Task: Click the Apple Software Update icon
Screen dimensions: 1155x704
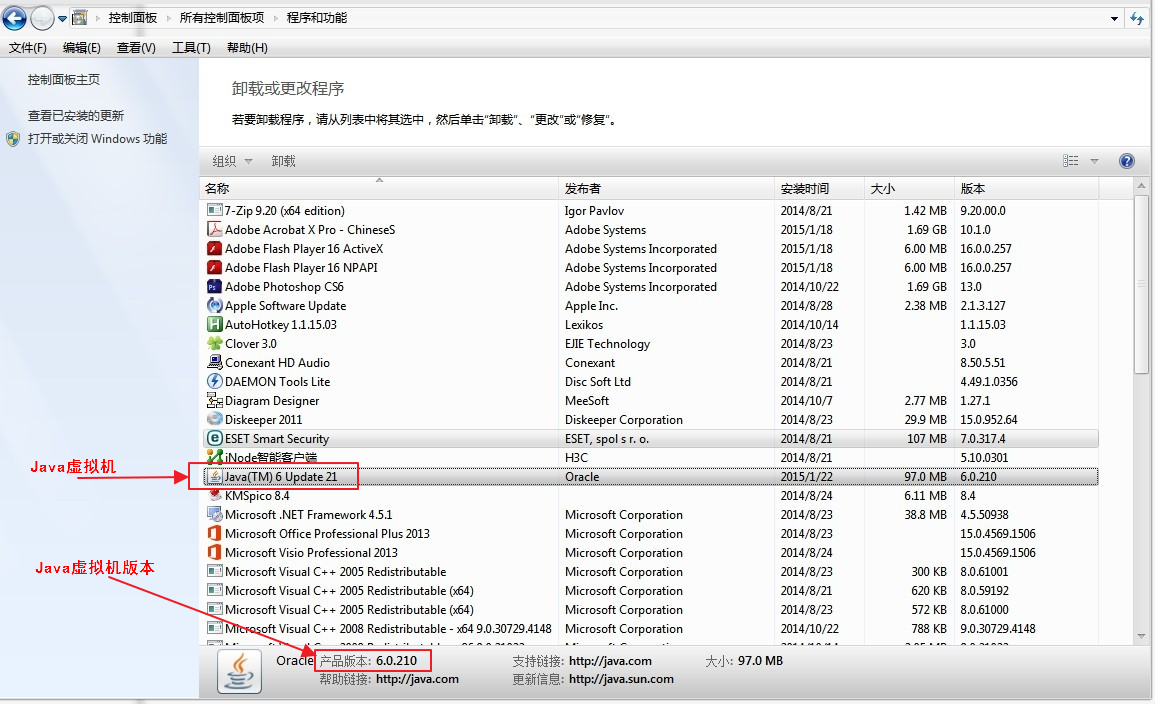Action: coord(214,306)
